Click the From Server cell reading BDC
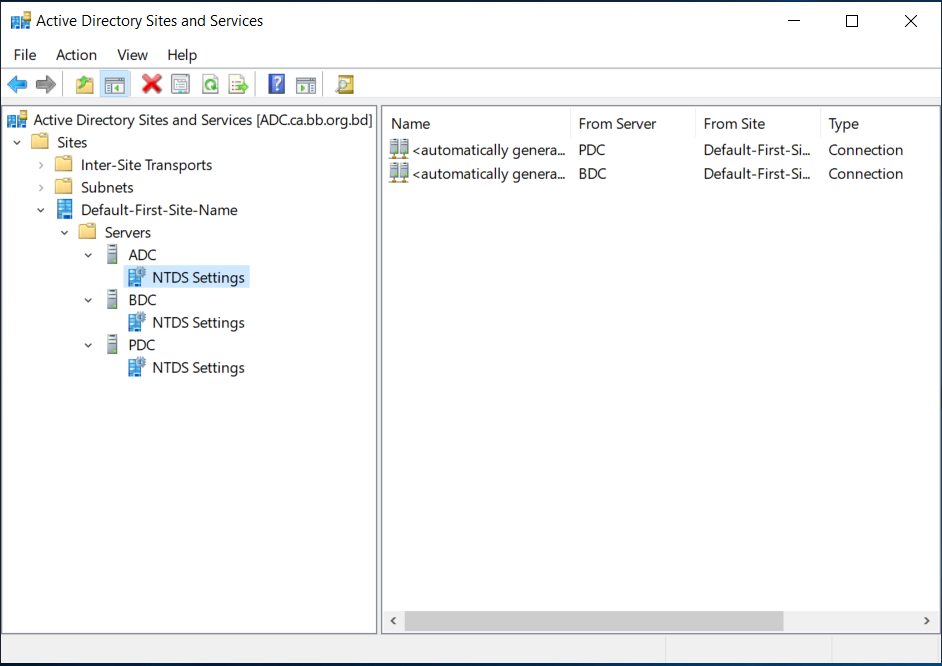The image size is (942, 666). [x=592, y=174]
